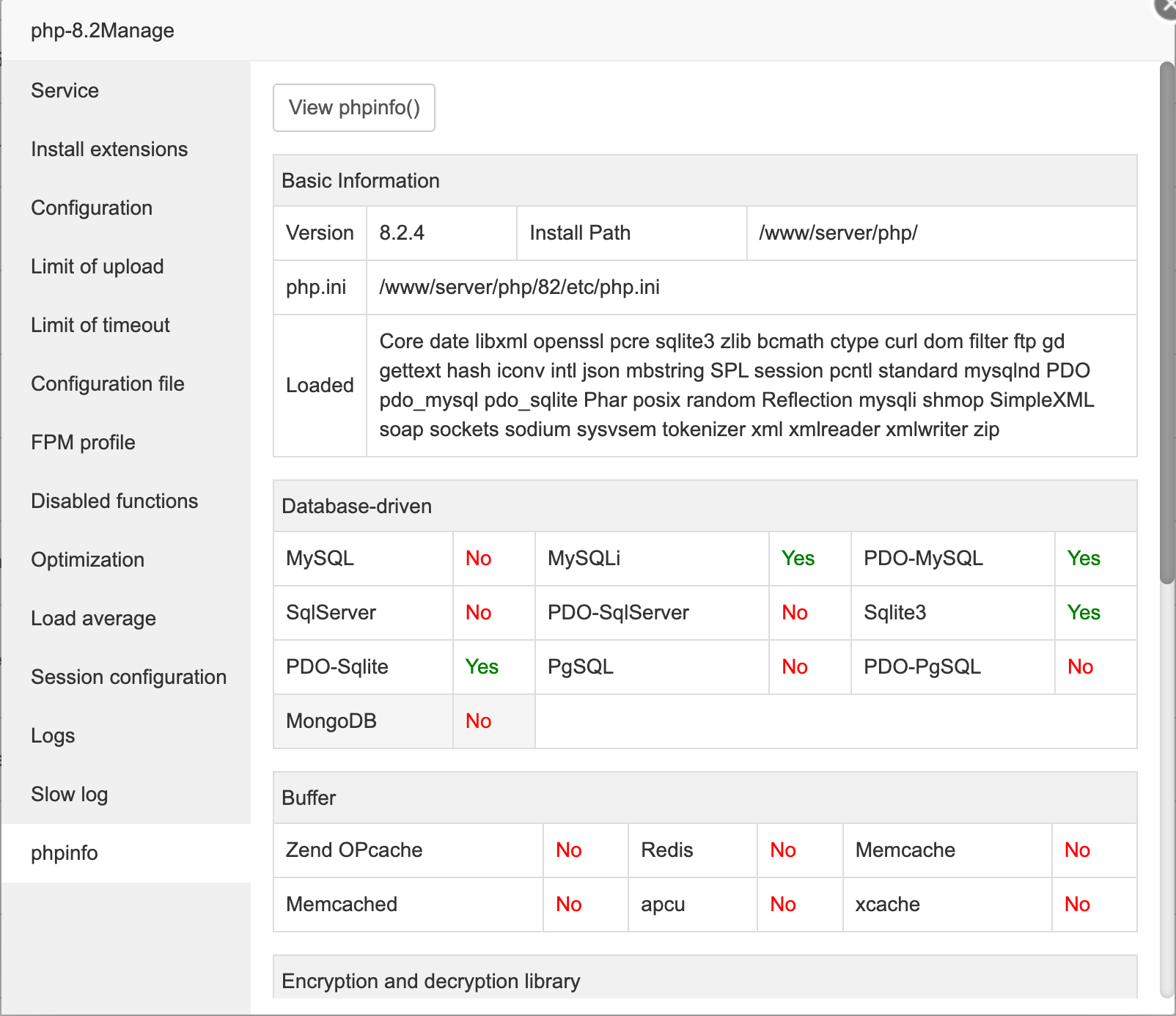The height and width of the screenshot is (1016, 1176).
Task: Go to Limit of timeout tab
Action: 100,325
